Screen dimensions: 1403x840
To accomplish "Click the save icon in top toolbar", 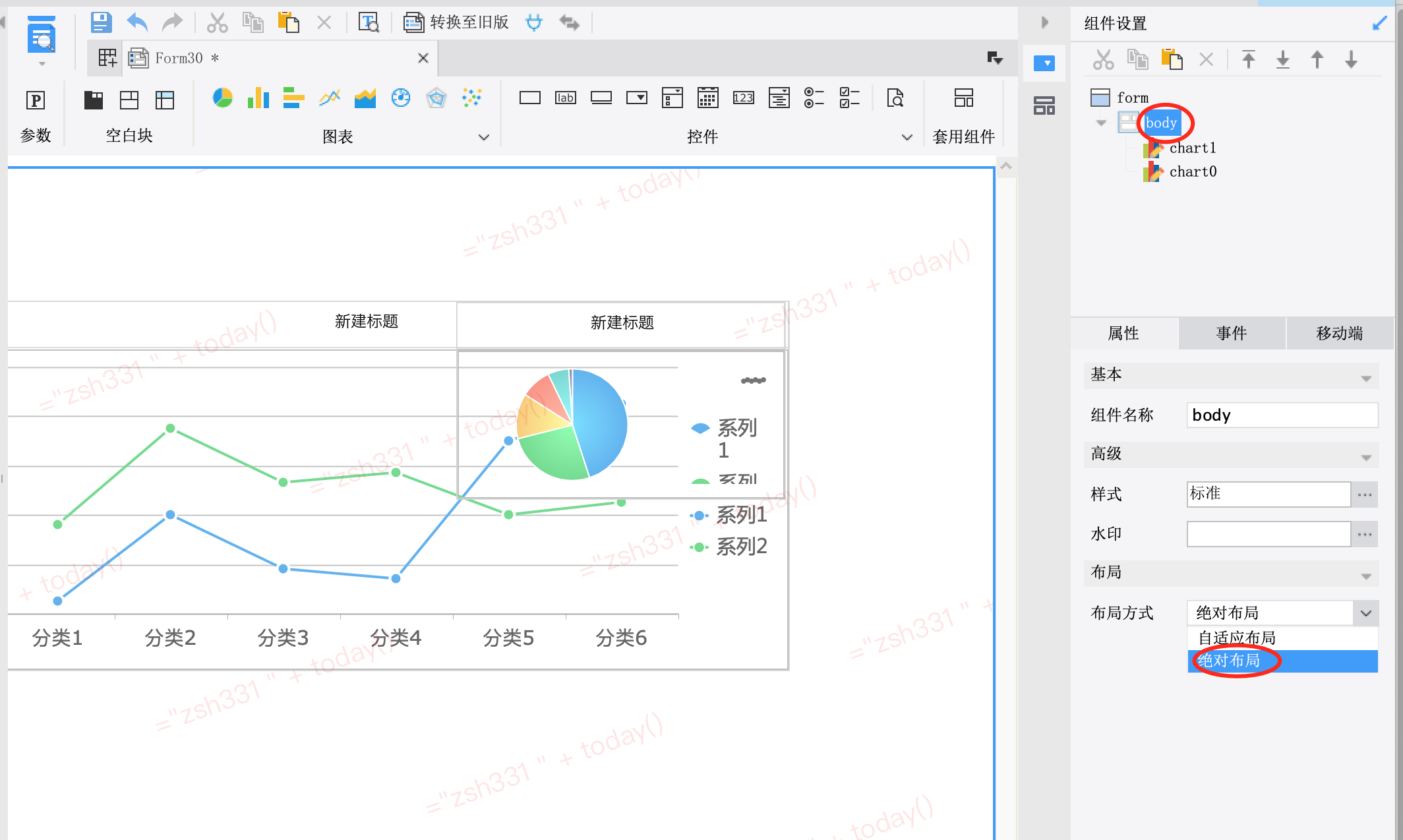I will tap(101, 22).
